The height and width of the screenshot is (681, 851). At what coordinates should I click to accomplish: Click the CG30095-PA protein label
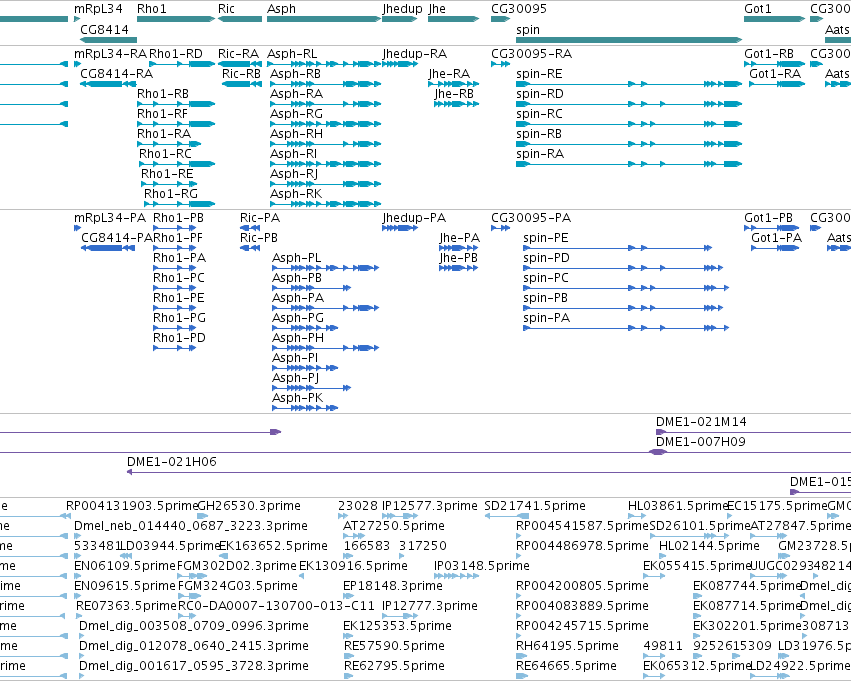(531, 218)
